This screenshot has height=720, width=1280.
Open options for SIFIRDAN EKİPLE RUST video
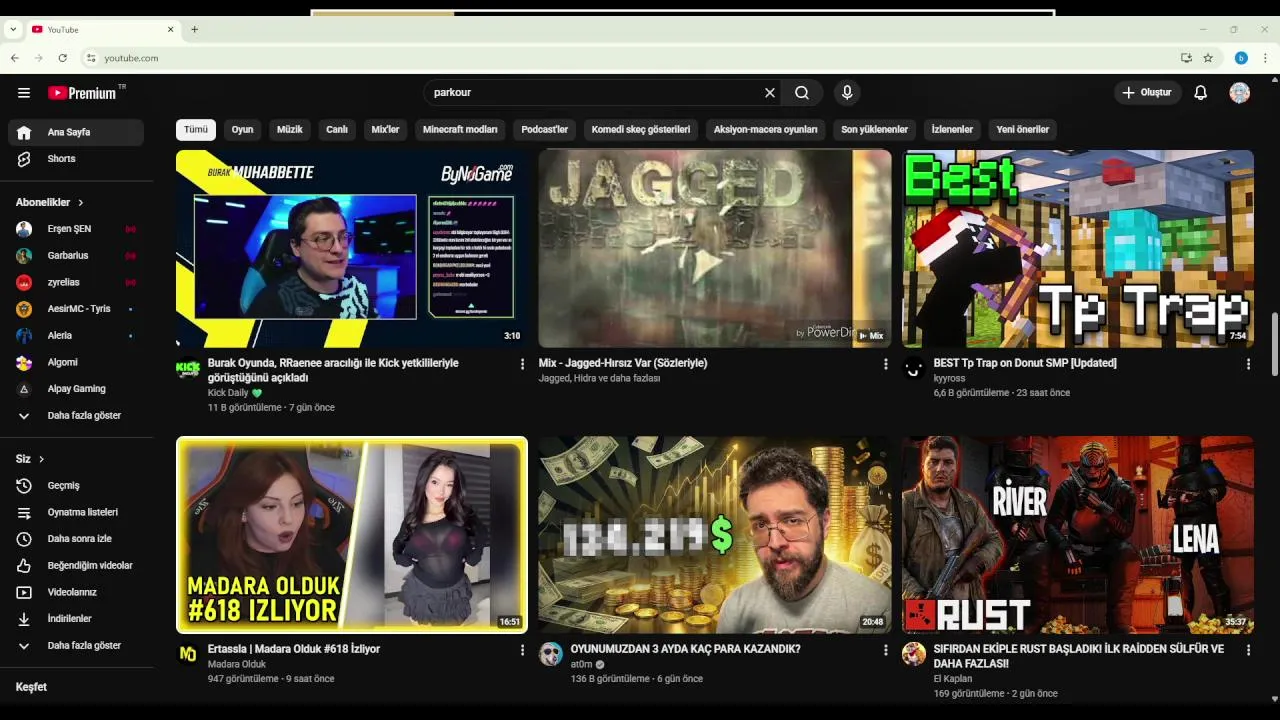click(1248, 651)
